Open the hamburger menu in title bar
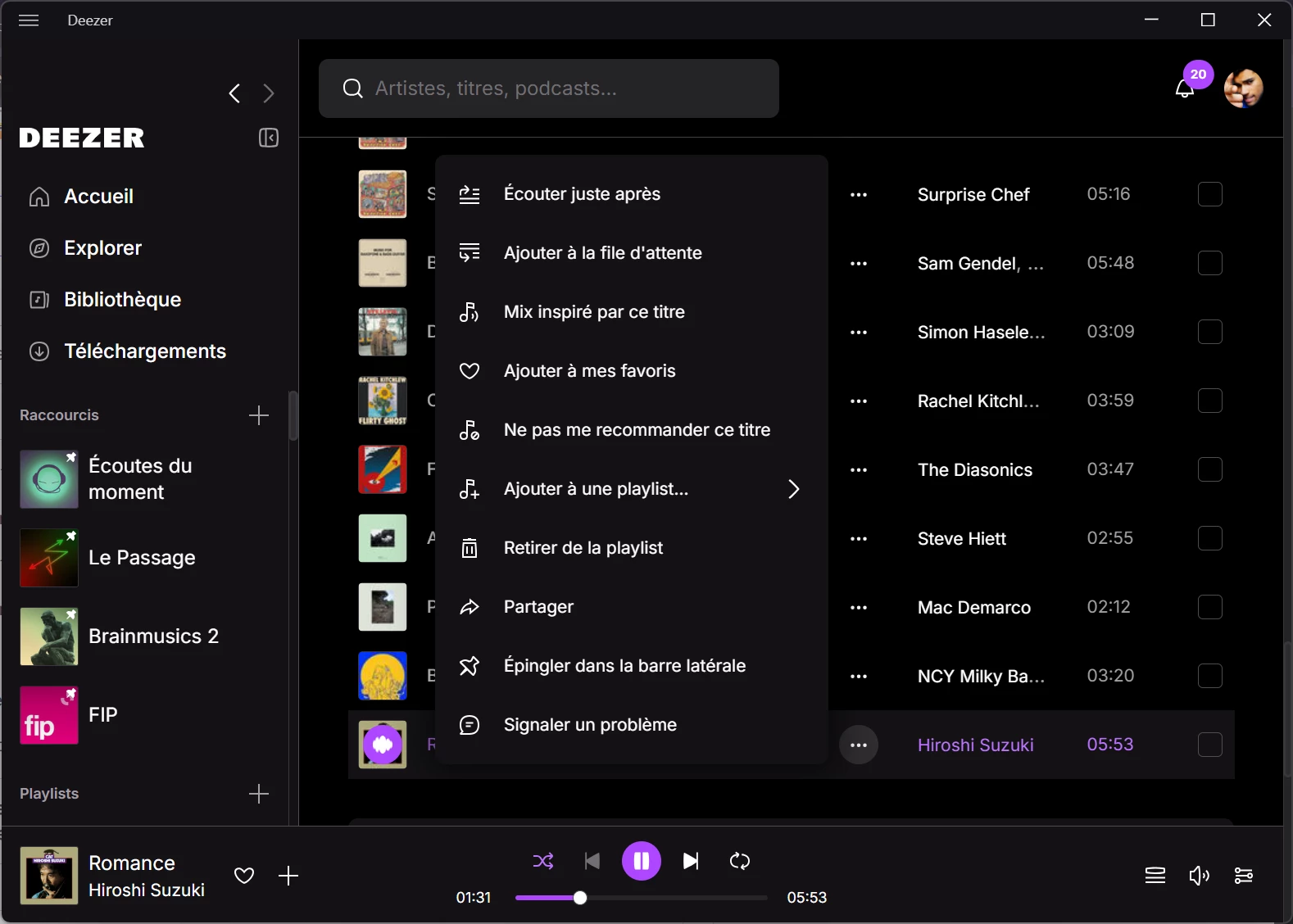Screen dimensions: 1293x924 pyautogui.click(x=29, y=20)
